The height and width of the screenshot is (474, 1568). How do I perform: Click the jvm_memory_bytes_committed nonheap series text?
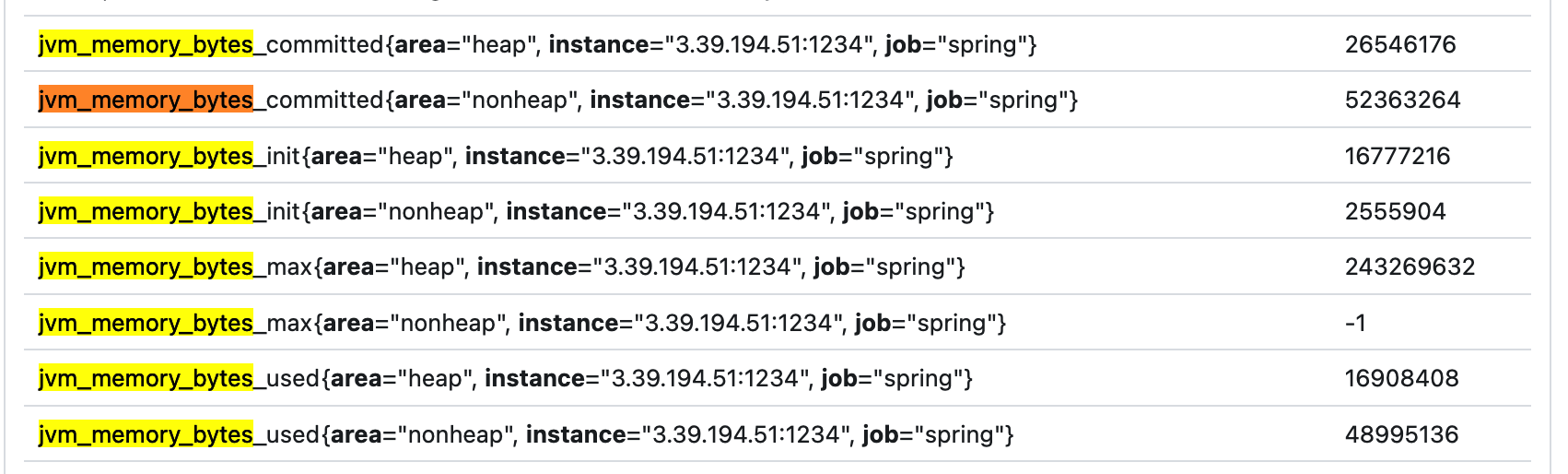557,100
